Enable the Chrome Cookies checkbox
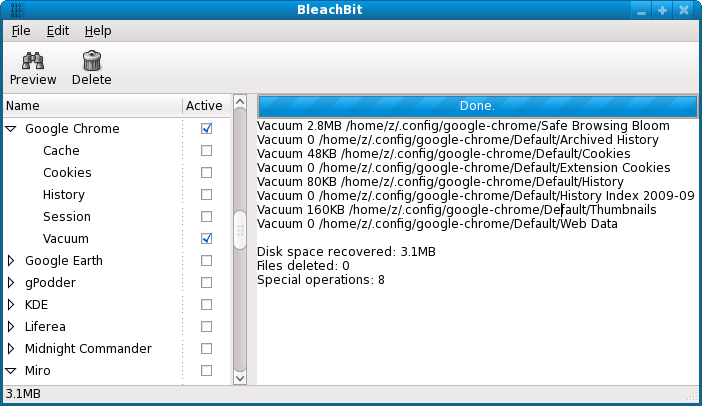This screenshot has width=702, height=406. pyautogui.click(x=206, y=173)
